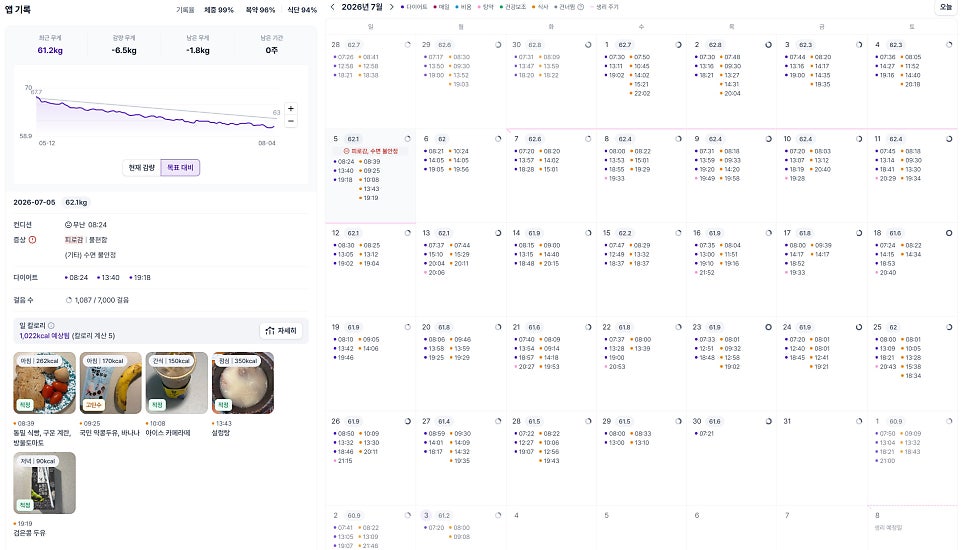Click the weight trend line chart

[156, 114]
